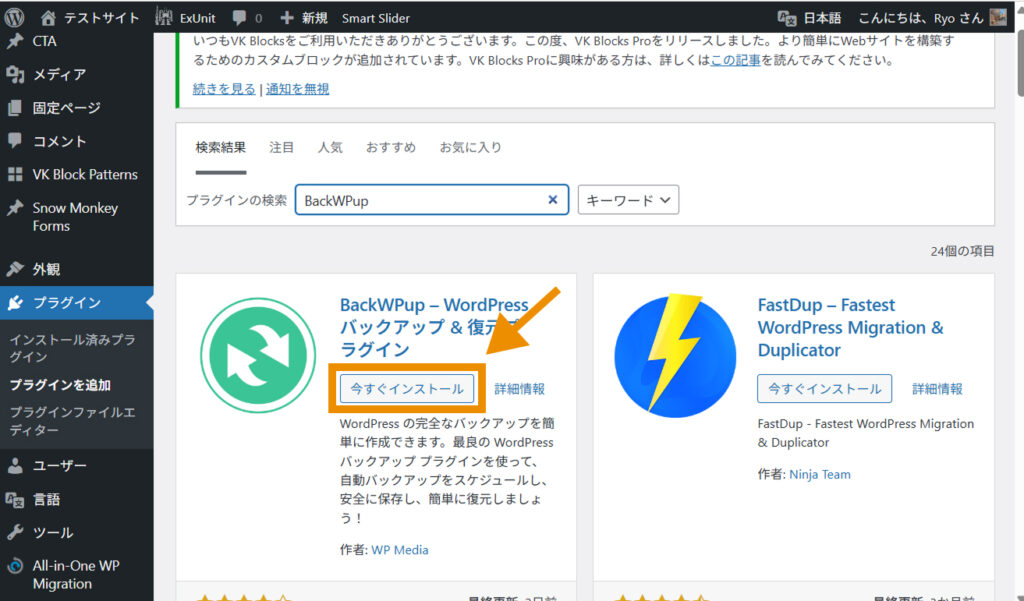This screenshot has width=1024, height=601.
Task: Expand the キーワード search type dropdown
Action: (x=628, y=200)
